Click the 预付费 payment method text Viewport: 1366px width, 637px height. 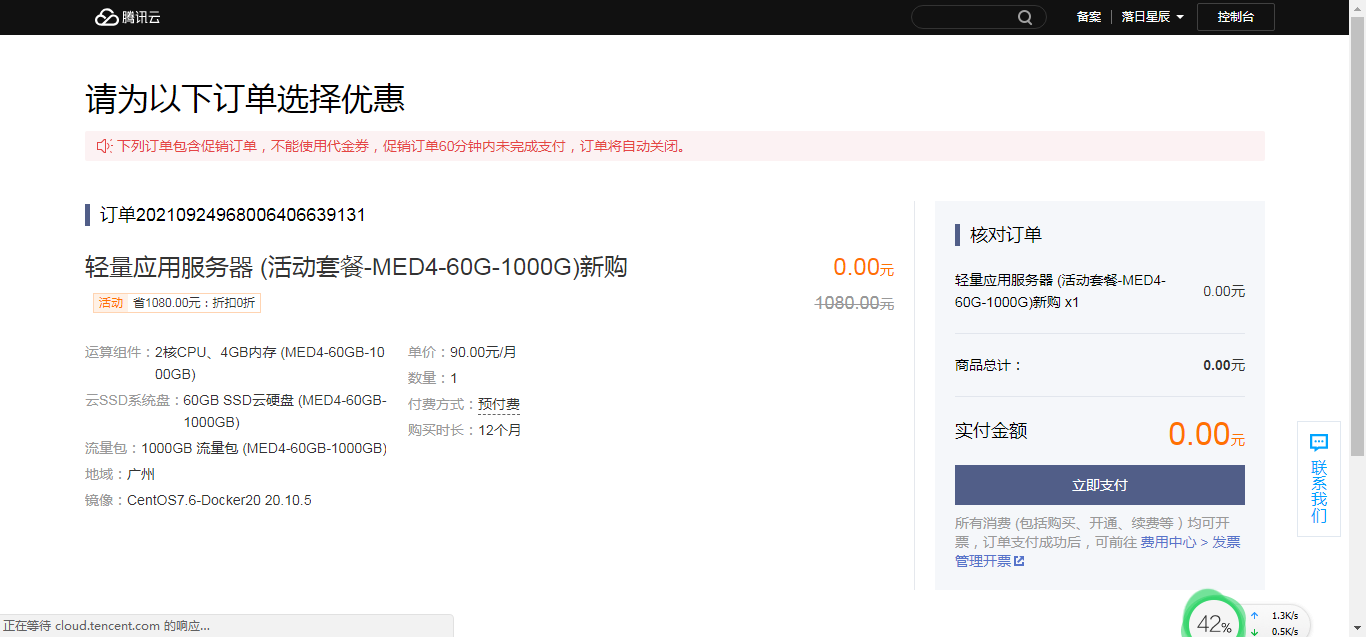tap(499, 405)
